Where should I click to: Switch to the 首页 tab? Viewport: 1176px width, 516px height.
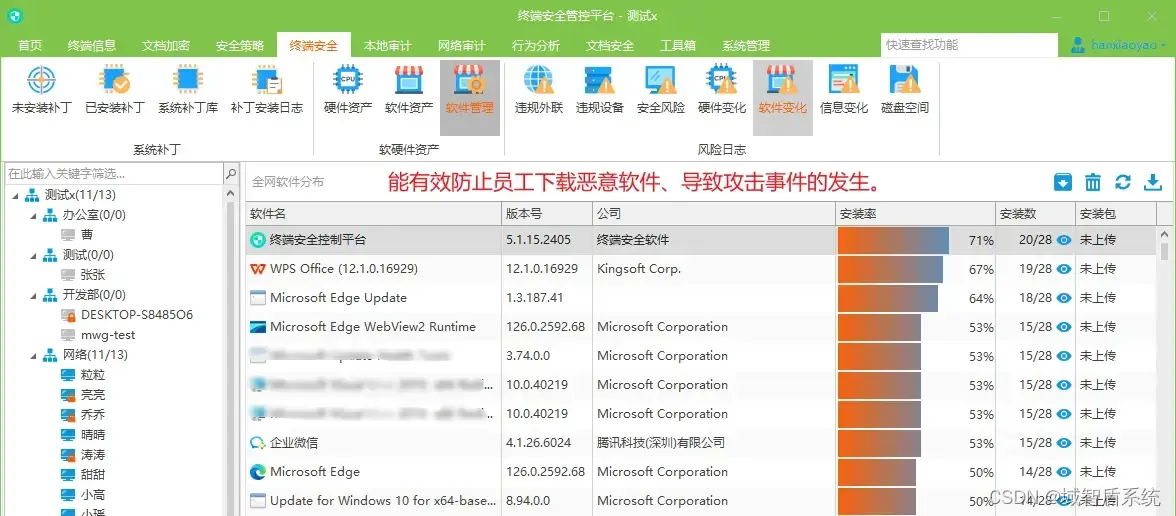[x=30, y=46]
